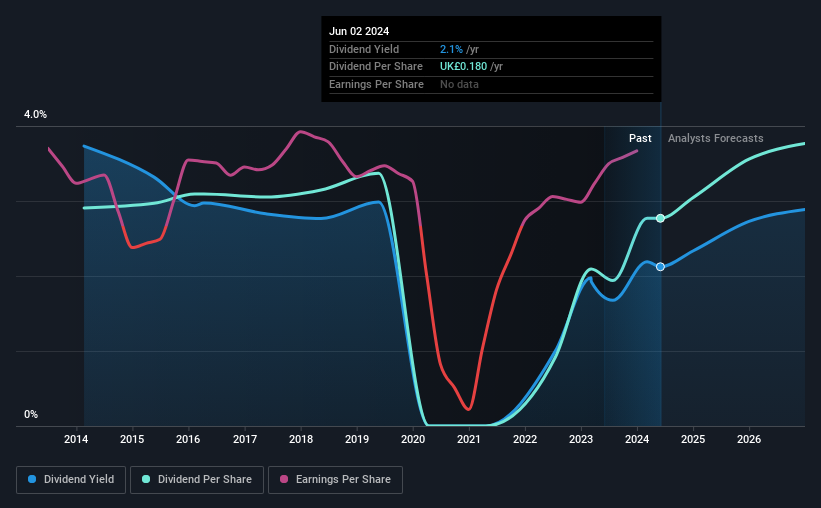Click the 'UK£0.180' dividend per share value
Image resolution: width=821 pixels, height=508 pixels.
click(x=463, y=67)
